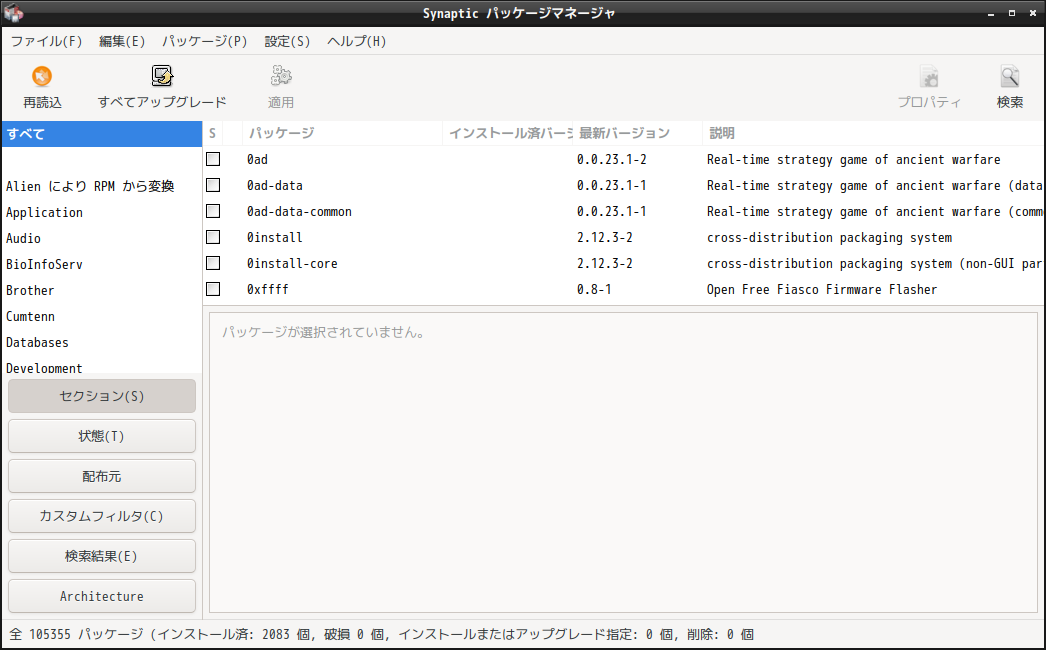This screenshot has height=650, width=1046.
Task: Click version 0.8-1 of 0xffff
Action: 594,290
